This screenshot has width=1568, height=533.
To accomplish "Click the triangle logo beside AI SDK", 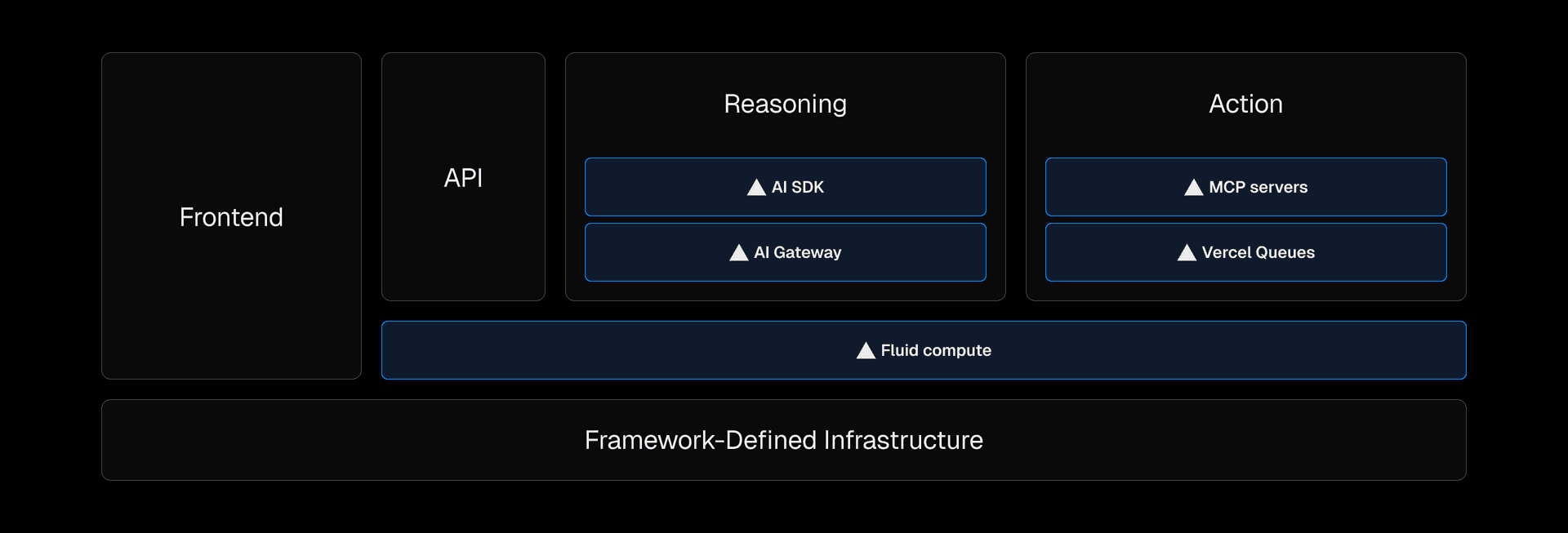I will tap(756, 188).
